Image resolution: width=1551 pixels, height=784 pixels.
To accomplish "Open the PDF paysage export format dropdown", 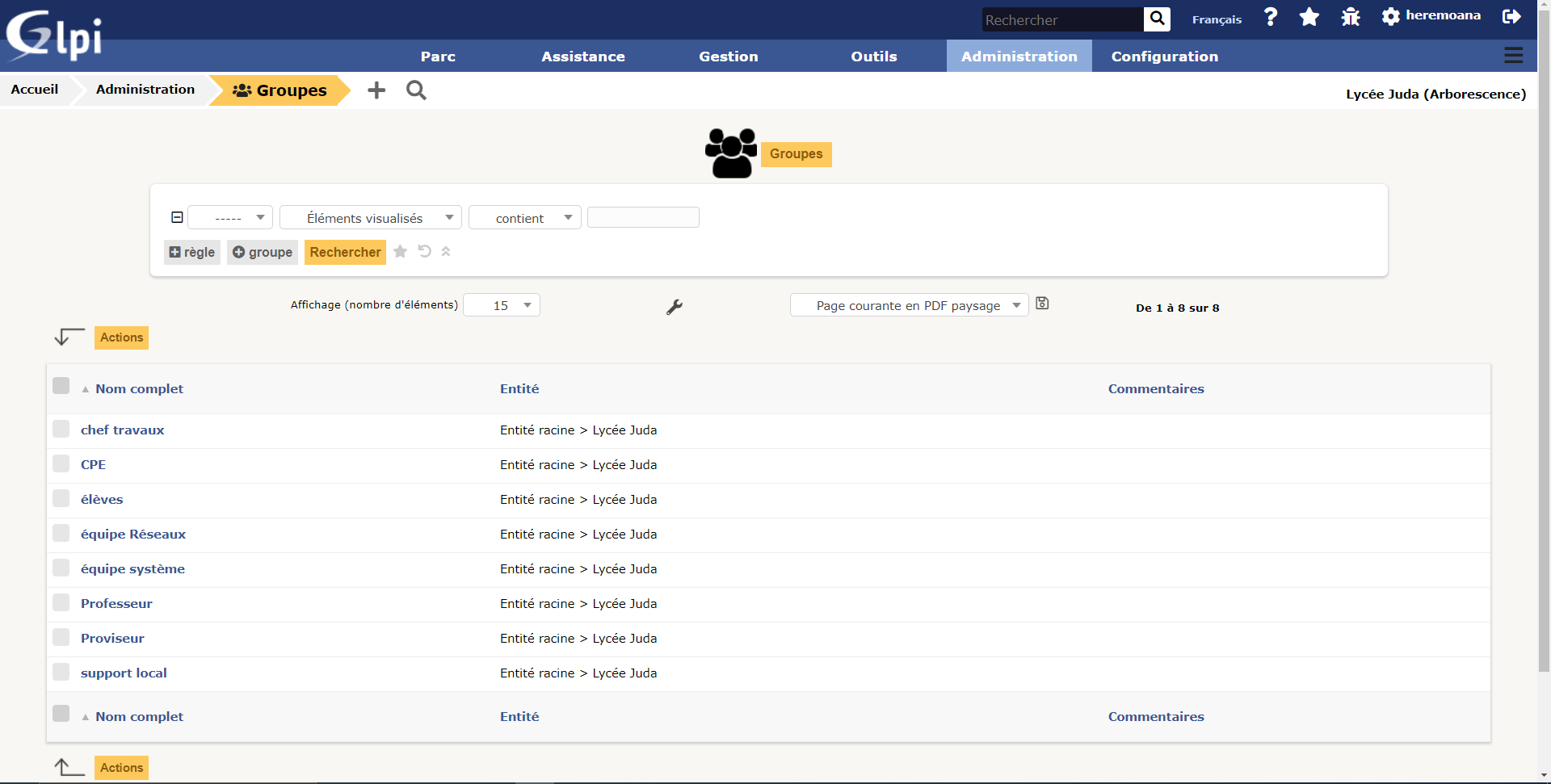I will (909, 305).
